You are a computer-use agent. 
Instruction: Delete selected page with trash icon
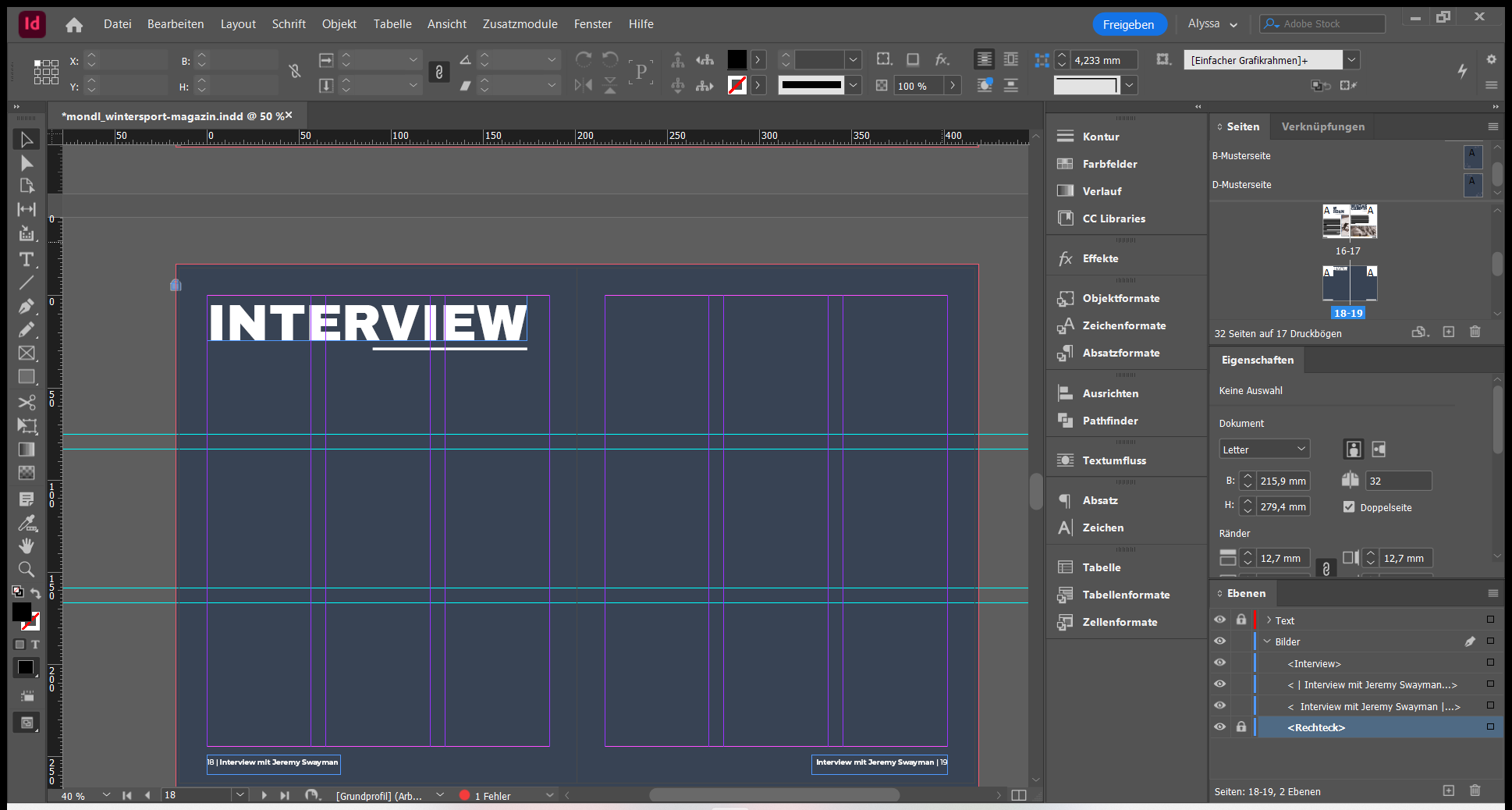pos(1475,332)
